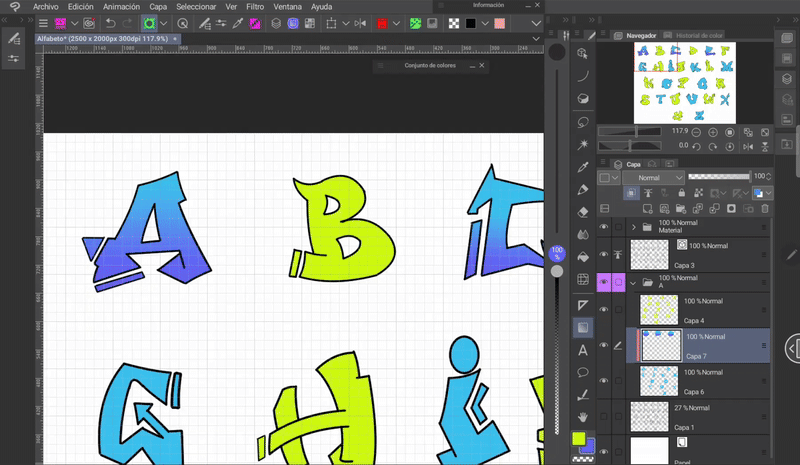
Task: Switch to the Historial de color tab
Action: [699, 36]
